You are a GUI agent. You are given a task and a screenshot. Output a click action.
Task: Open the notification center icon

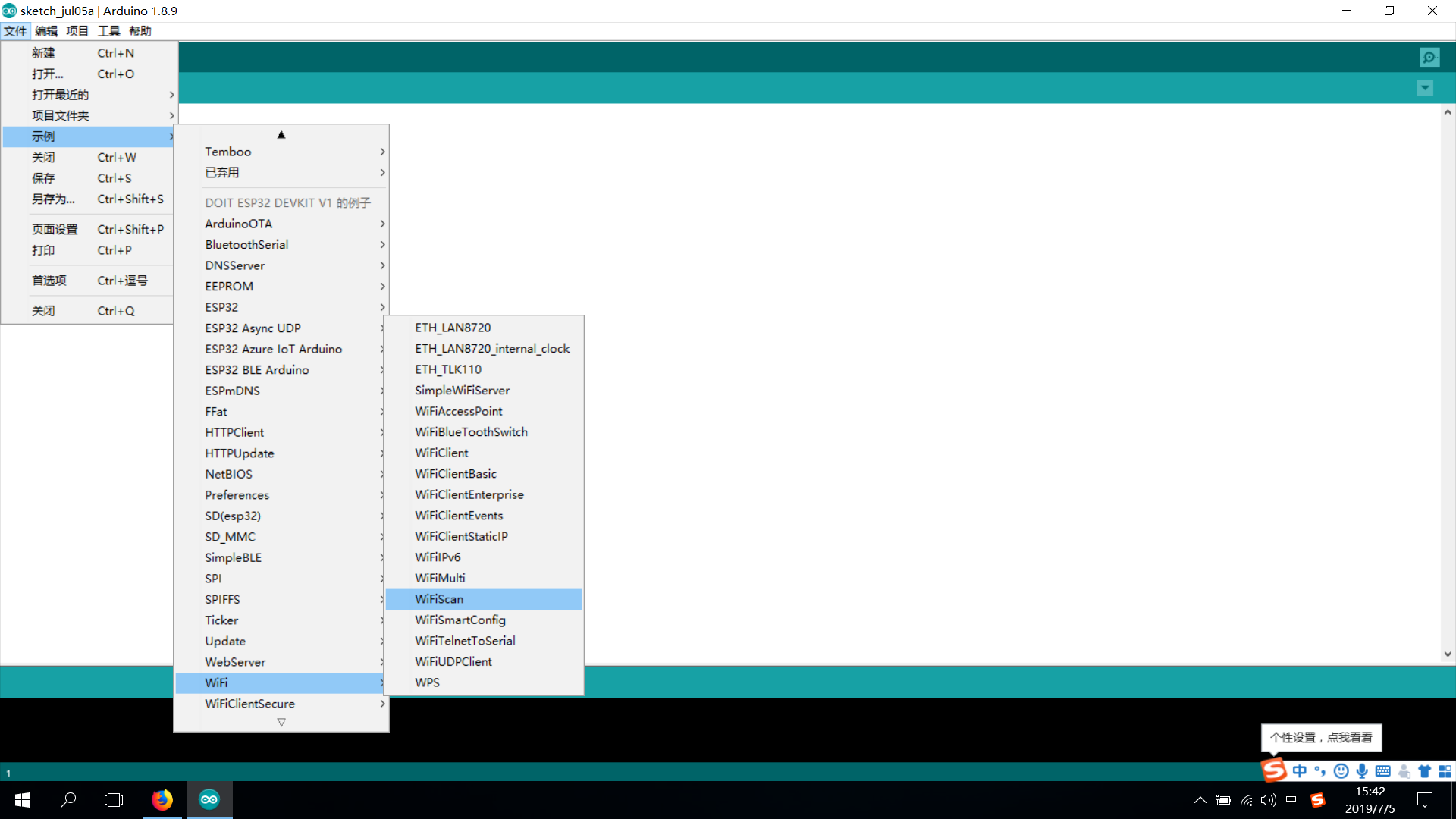tap(1425, 800)
